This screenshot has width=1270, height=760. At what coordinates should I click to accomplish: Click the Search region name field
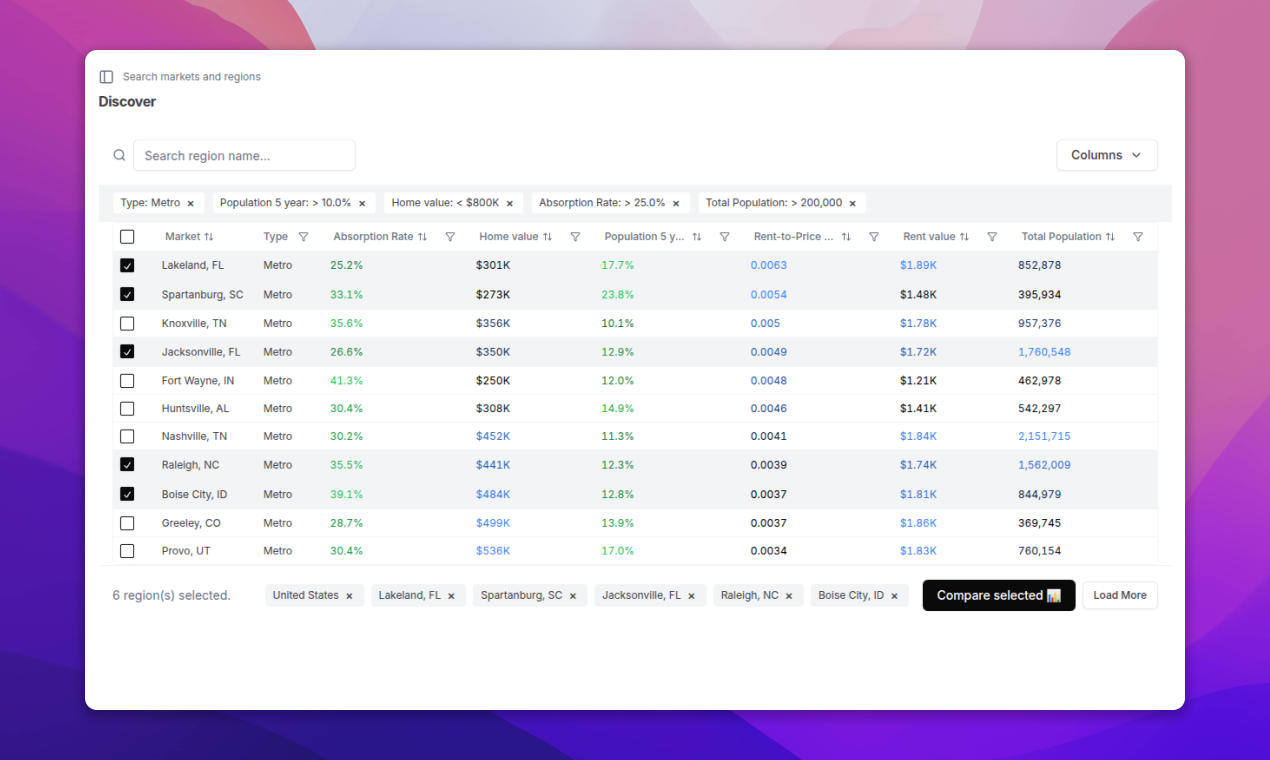coord(244,155)
